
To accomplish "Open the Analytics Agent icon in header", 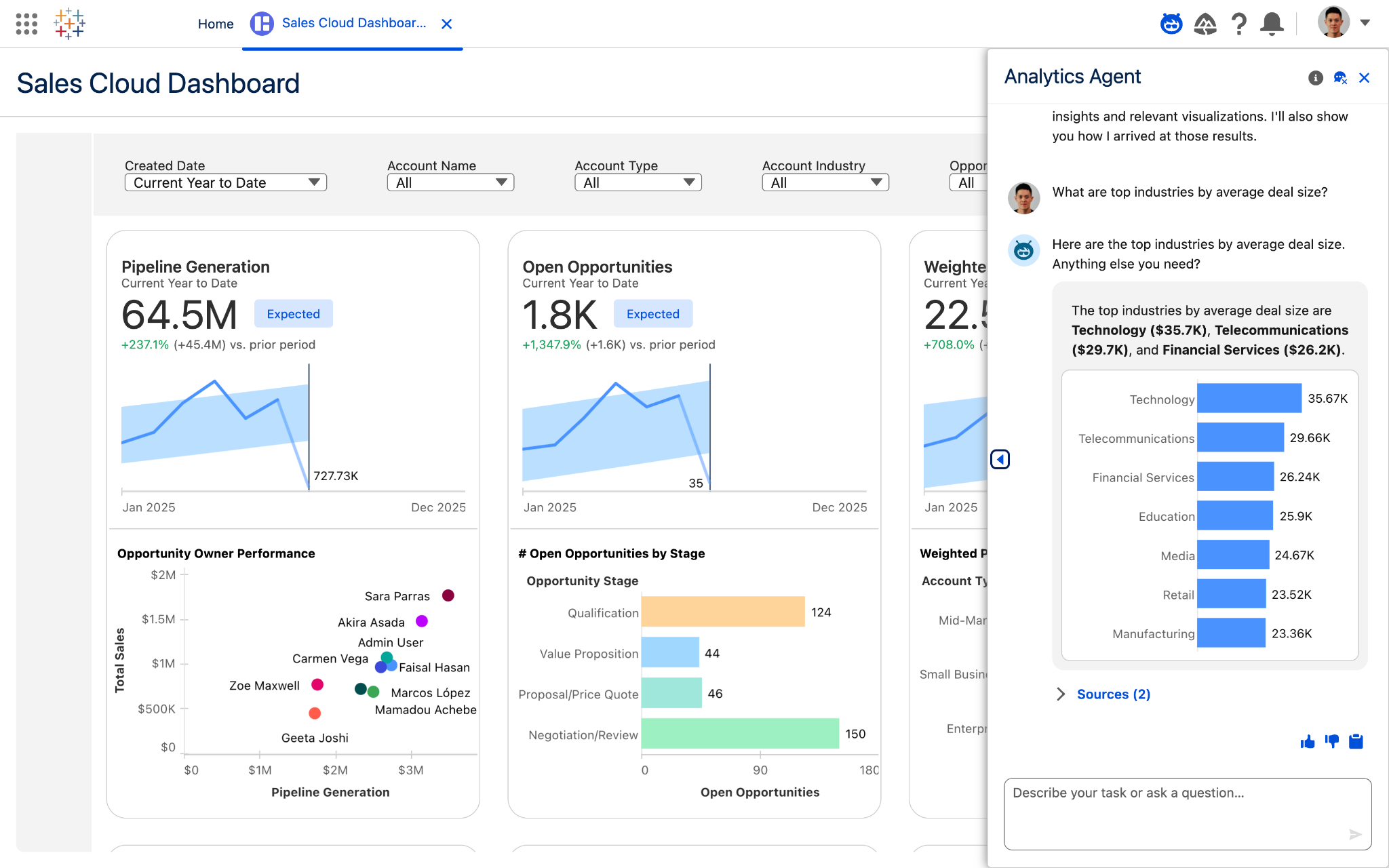I will click(1171, 24).
